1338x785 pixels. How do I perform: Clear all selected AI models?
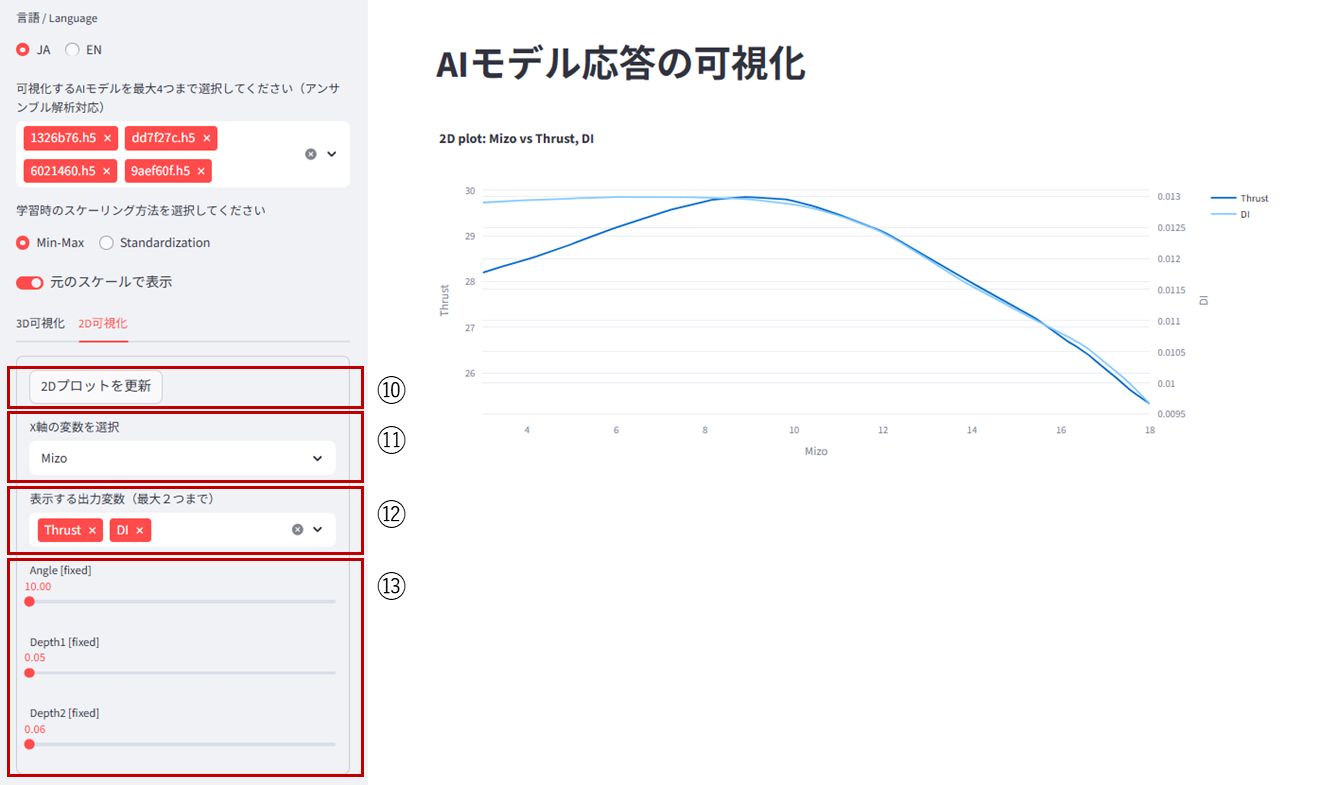(310, 154)
